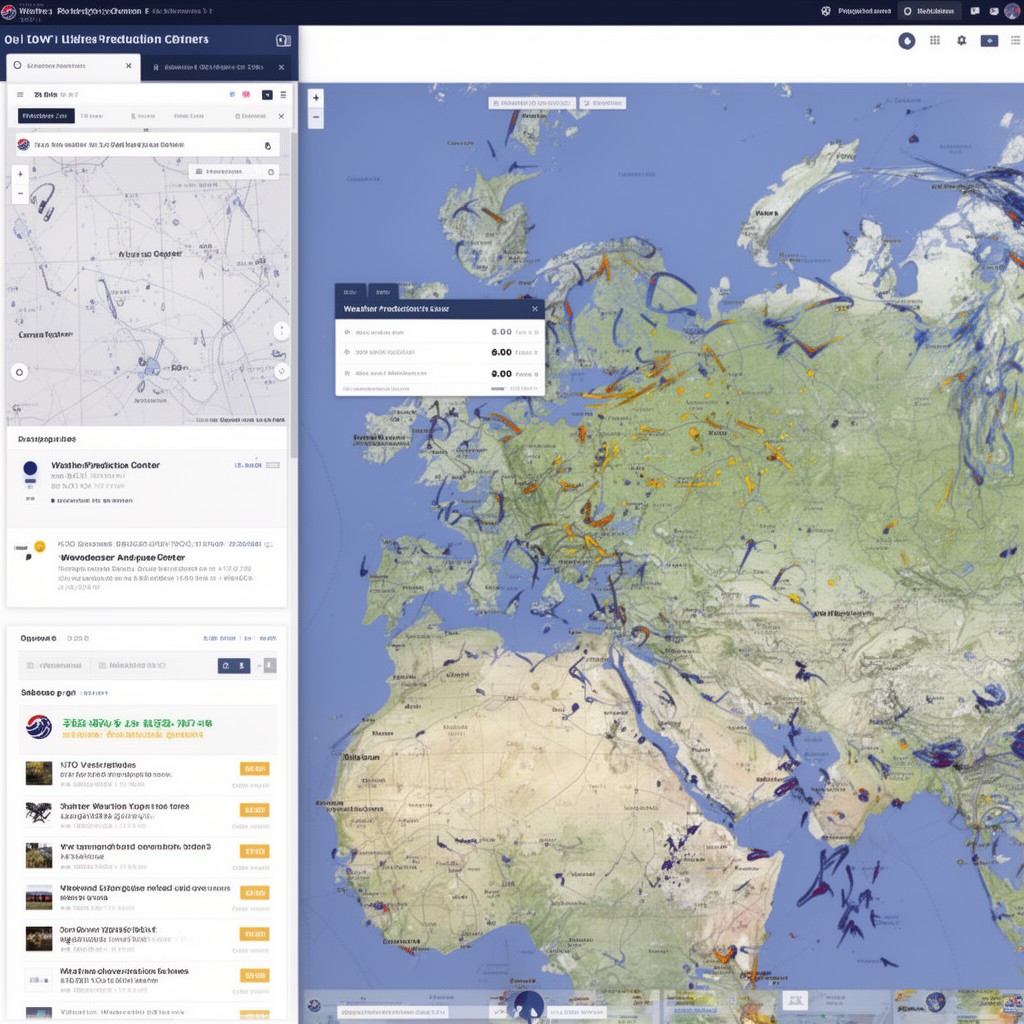Click the left panel vertical scrollbar
Image resolution: width=1024 pixels, height=1024 pixels.
[x=294, y=294]
